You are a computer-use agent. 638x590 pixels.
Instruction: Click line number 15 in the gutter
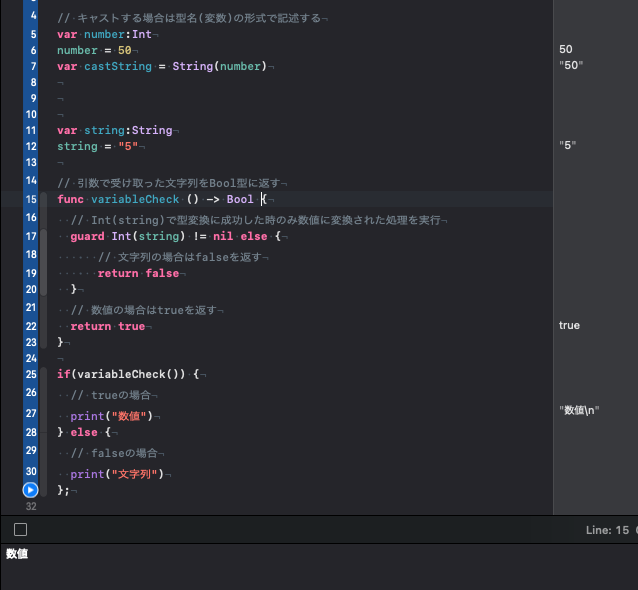tap(31, 199)
